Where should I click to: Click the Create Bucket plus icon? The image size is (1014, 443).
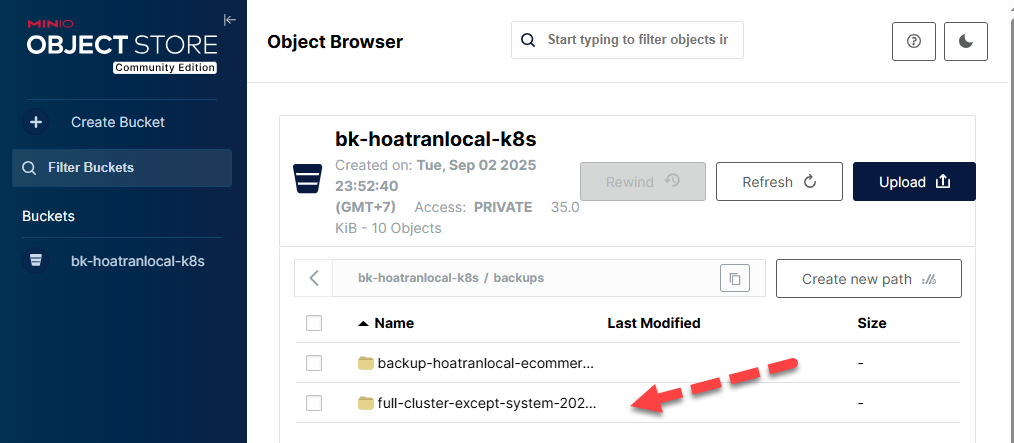point(36,122)
